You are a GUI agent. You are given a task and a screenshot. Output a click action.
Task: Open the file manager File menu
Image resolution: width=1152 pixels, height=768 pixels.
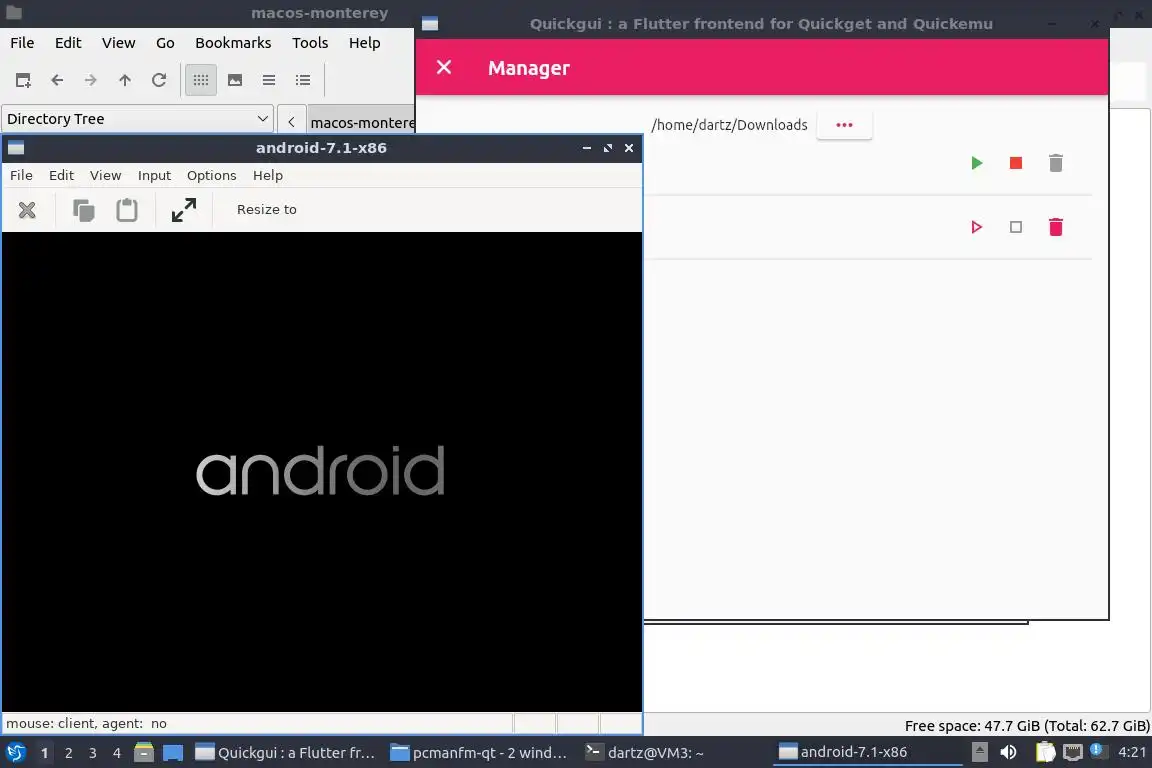pos(22,43)
